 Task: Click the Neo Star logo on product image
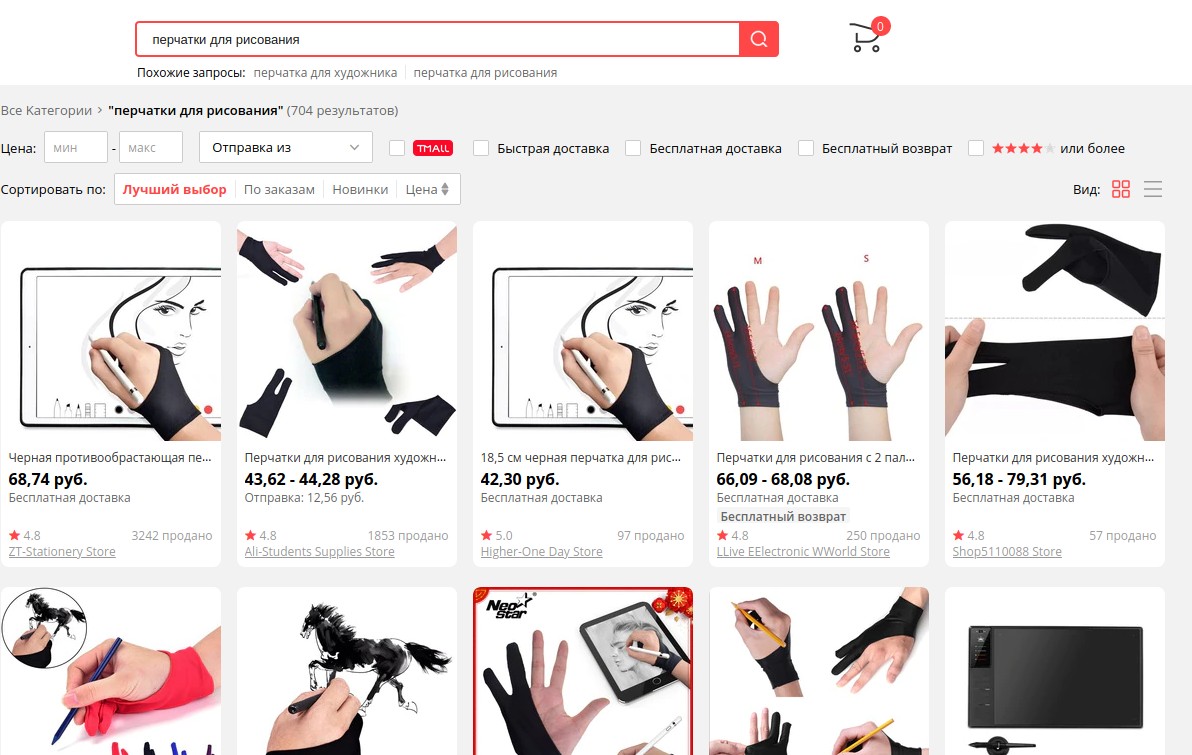[508, 607]
